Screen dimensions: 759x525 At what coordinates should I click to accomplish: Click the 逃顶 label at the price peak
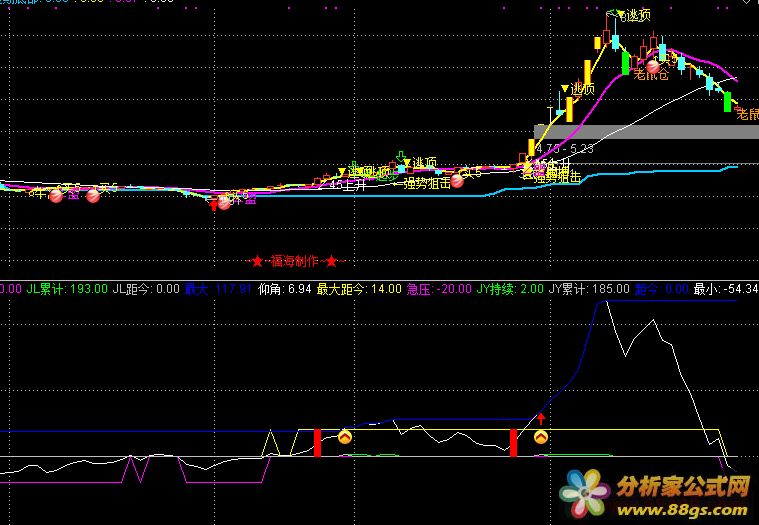tap(638, 16)
